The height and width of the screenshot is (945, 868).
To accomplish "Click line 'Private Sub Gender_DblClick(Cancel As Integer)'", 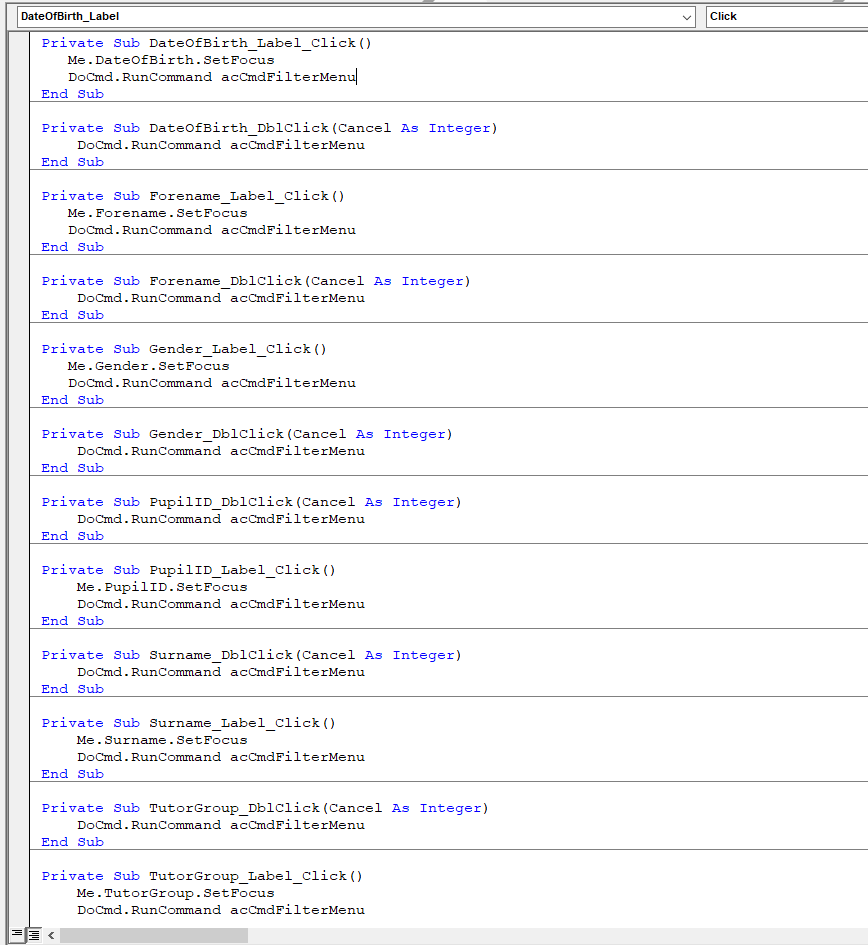I will [247, 435].
